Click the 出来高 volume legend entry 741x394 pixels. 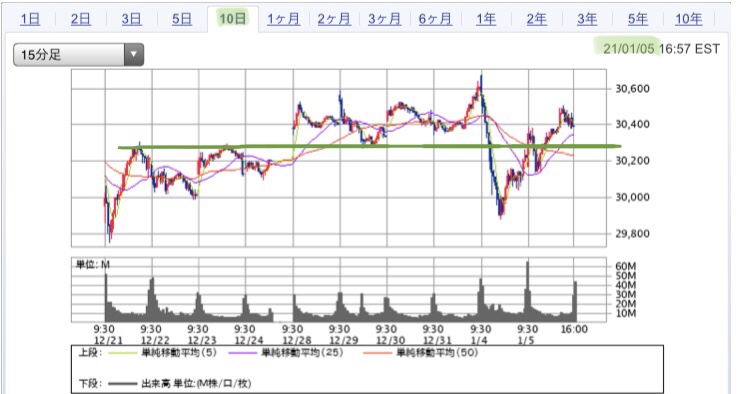pyautogui.click(x=180, y=383)
